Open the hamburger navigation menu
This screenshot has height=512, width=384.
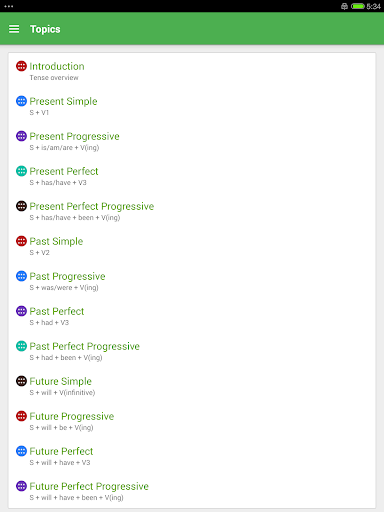click(x=14, y=29)
